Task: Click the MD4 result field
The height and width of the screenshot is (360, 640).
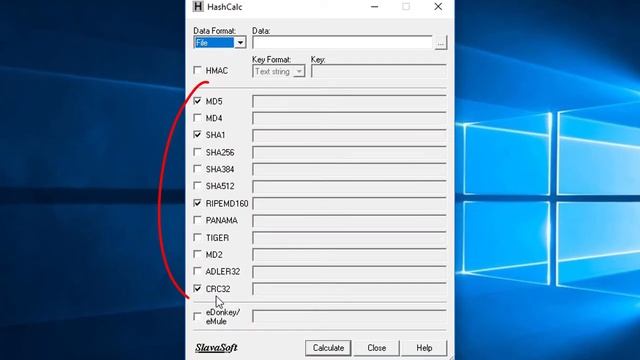Action: pos(349,118)
